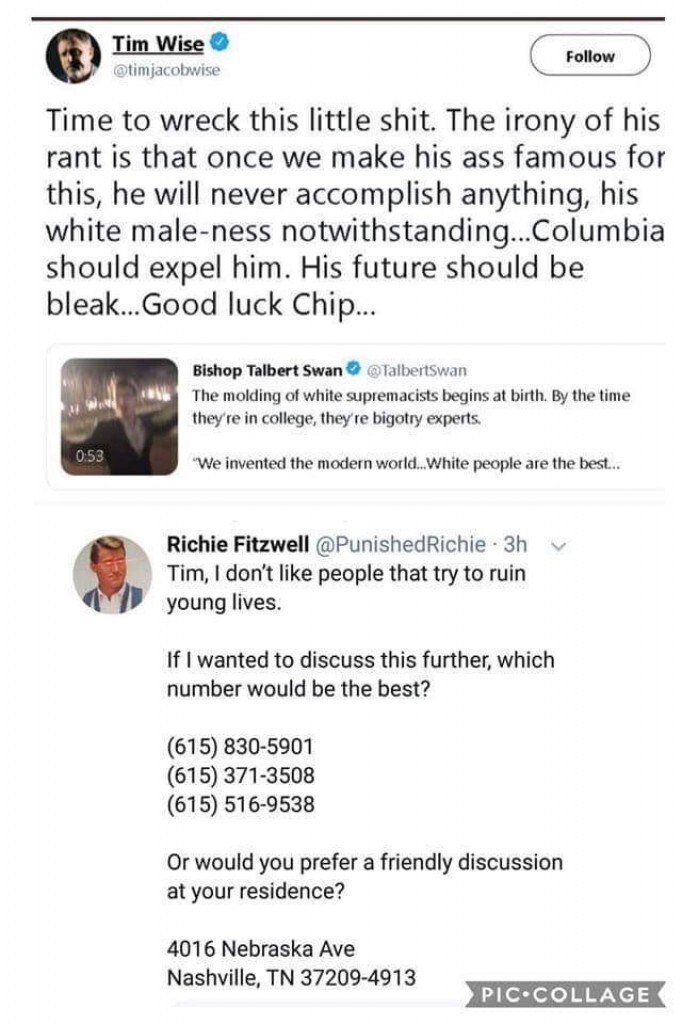Image resolution: width=682 pixels, height=1024 pixels.
Task: Open the Tim Wise name link
Action: [x=158, y=44]
